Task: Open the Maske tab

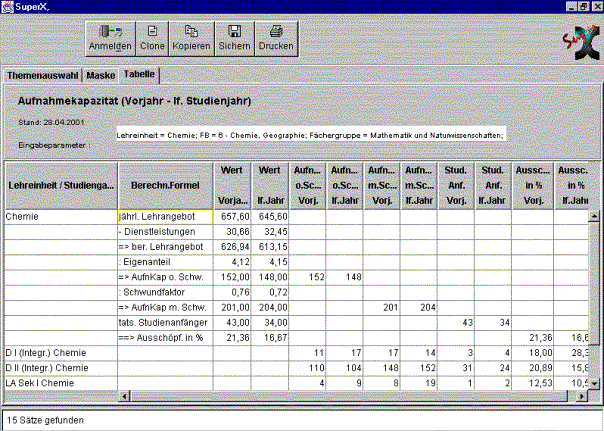Action: pyautogui.click(x=100, y=75)
